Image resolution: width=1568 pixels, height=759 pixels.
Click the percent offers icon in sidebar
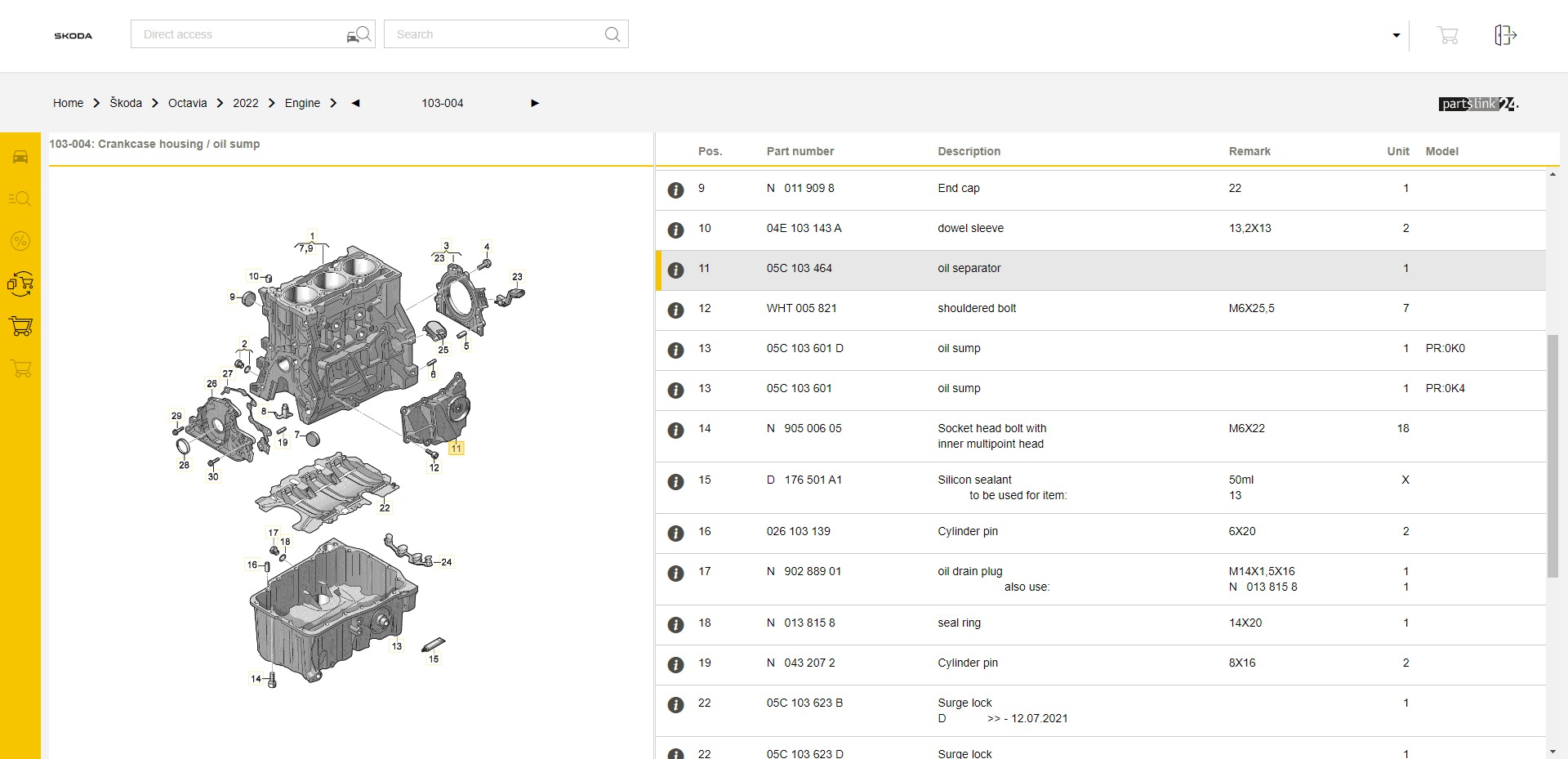point(20,241)
